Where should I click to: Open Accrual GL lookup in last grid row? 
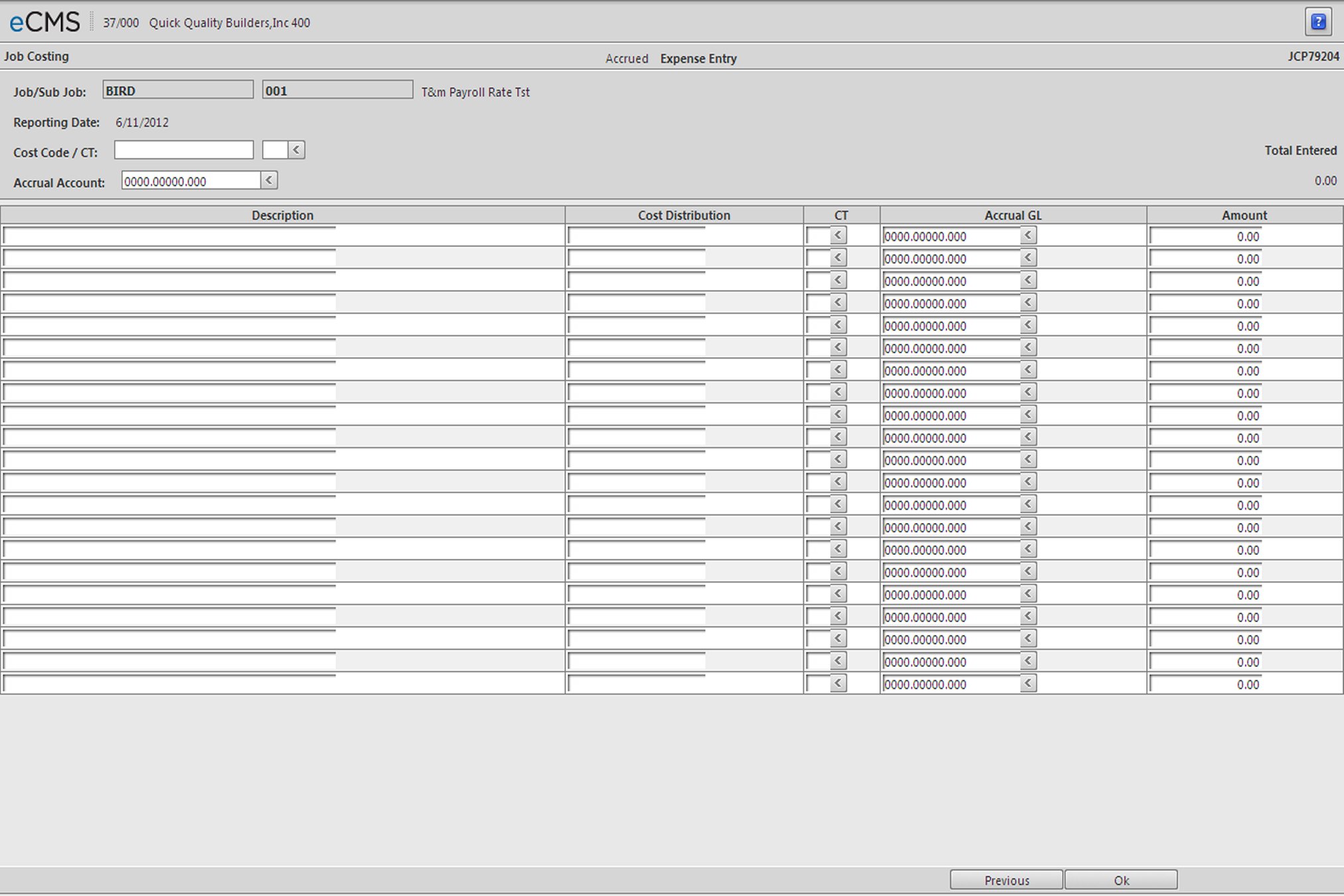1028,684
